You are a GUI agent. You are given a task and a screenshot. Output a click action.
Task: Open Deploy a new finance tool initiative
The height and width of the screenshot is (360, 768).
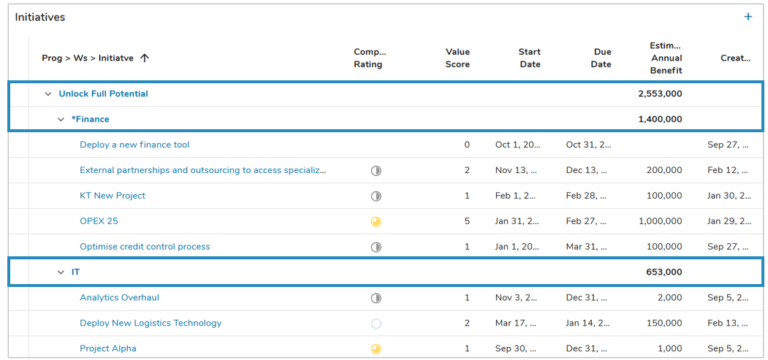(x=135, y=145)
